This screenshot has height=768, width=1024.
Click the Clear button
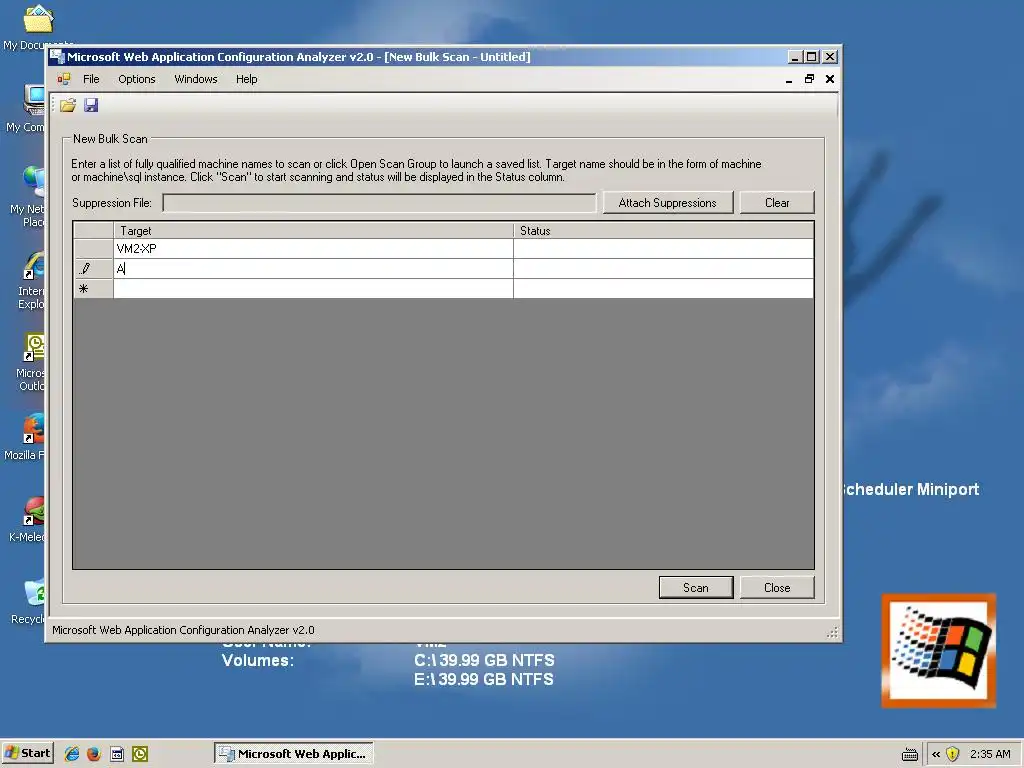(776, 202)
